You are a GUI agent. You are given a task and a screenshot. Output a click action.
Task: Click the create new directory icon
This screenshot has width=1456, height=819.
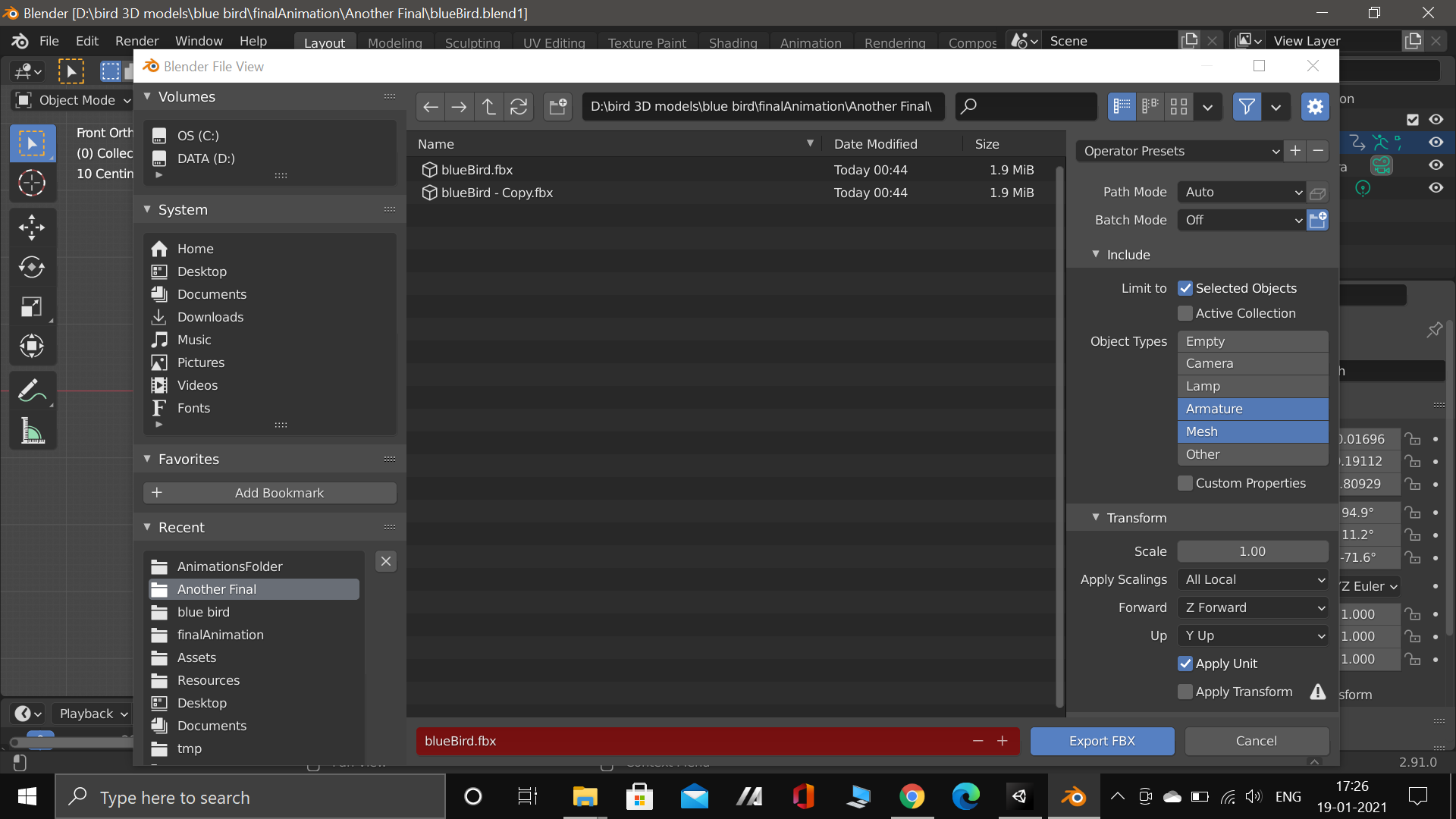[x=558, y=107]
